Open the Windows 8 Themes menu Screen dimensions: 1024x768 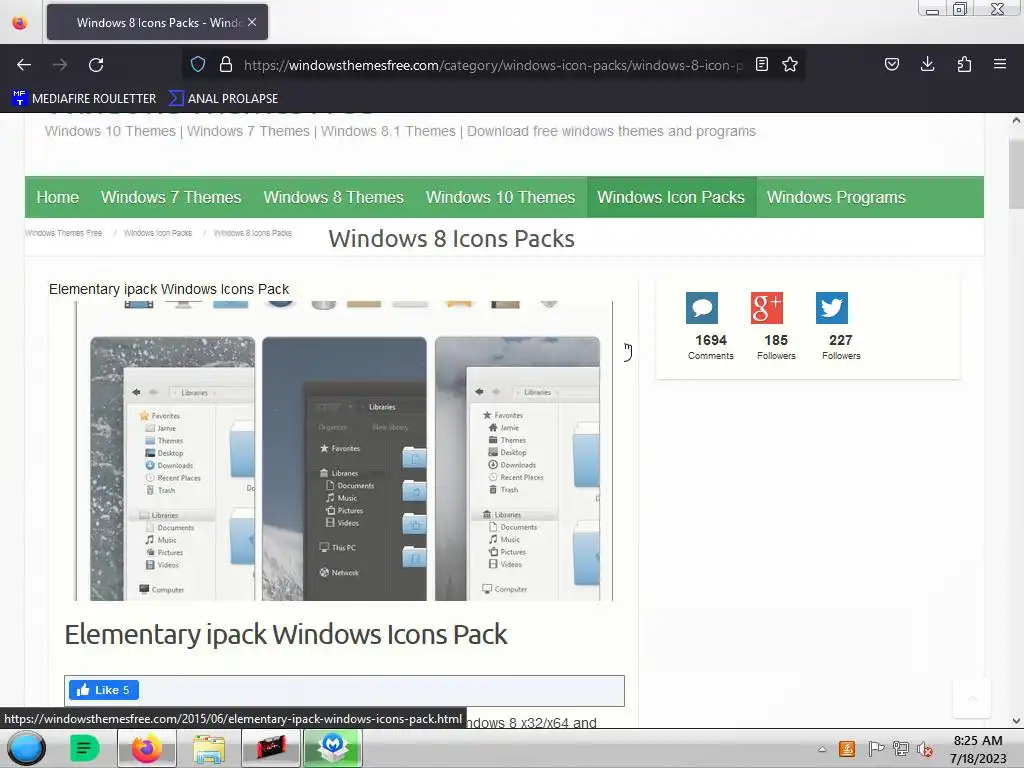[334, 197]
